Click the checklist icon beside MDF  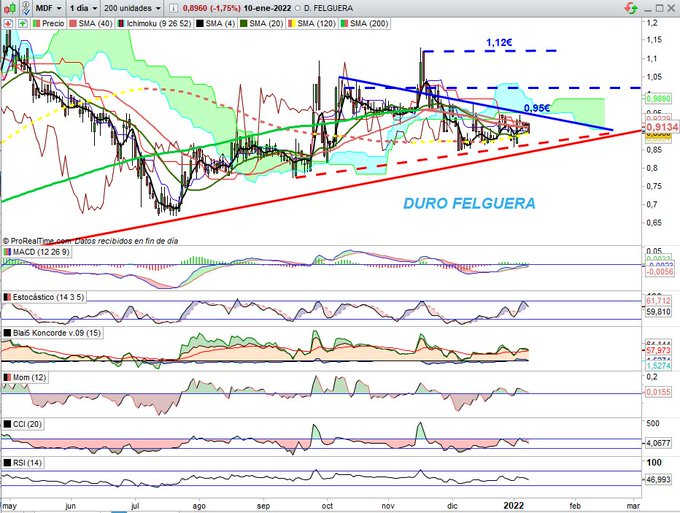(26, 8)
